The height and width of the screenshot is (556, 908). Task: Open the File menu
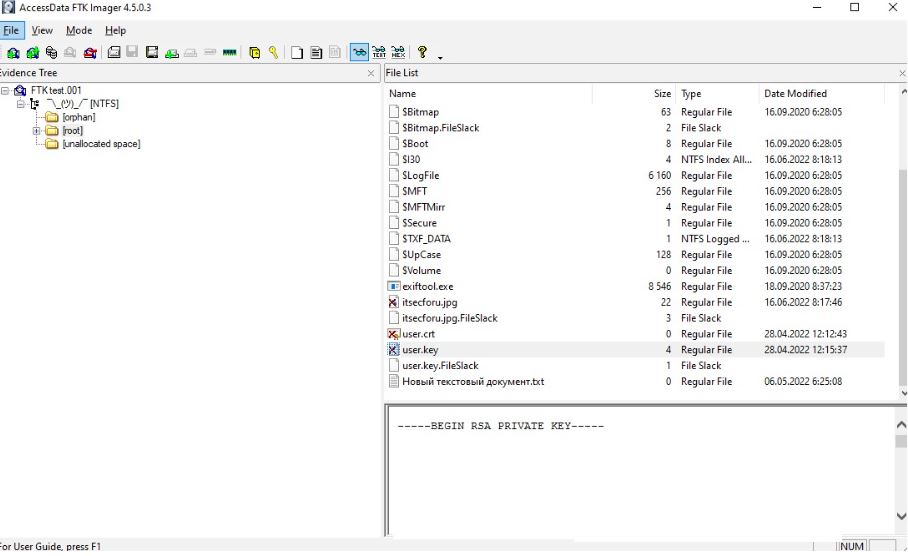tap(11, 30)
